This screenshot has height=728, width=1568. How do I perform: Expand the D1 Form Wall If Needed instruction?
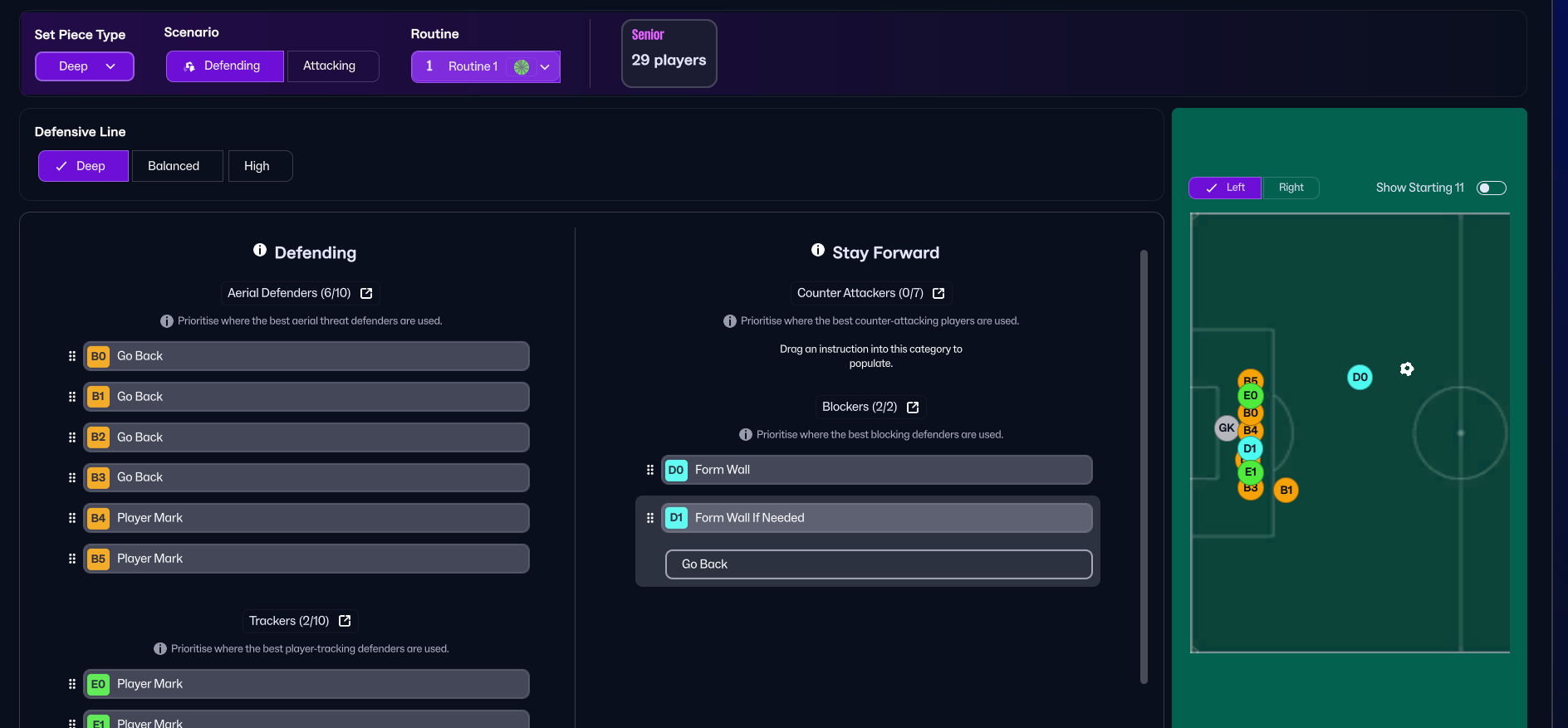[x=876, y=518]
